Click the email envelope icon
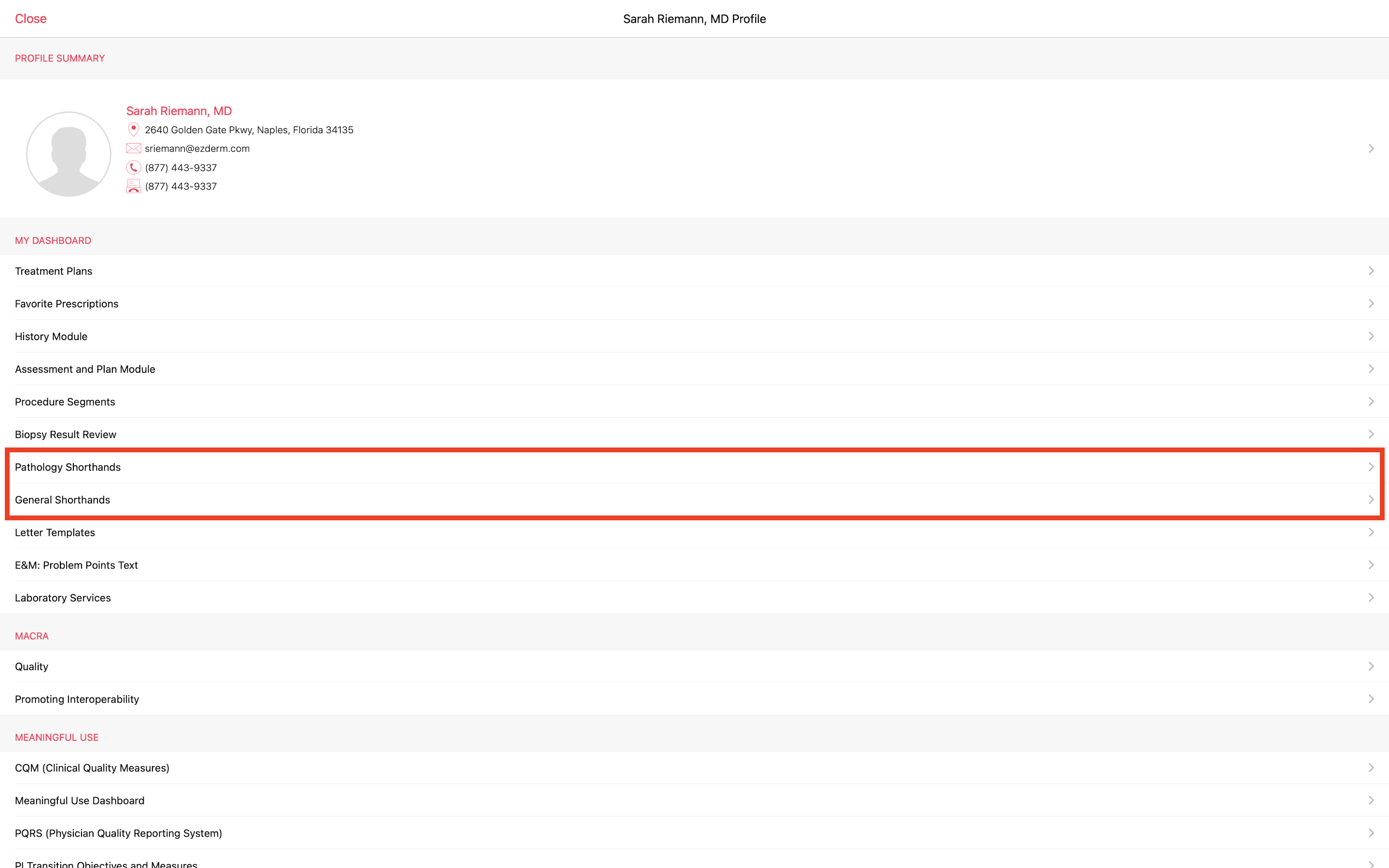This screenshot has width=1389, height=868. click(x=133, y=148)
